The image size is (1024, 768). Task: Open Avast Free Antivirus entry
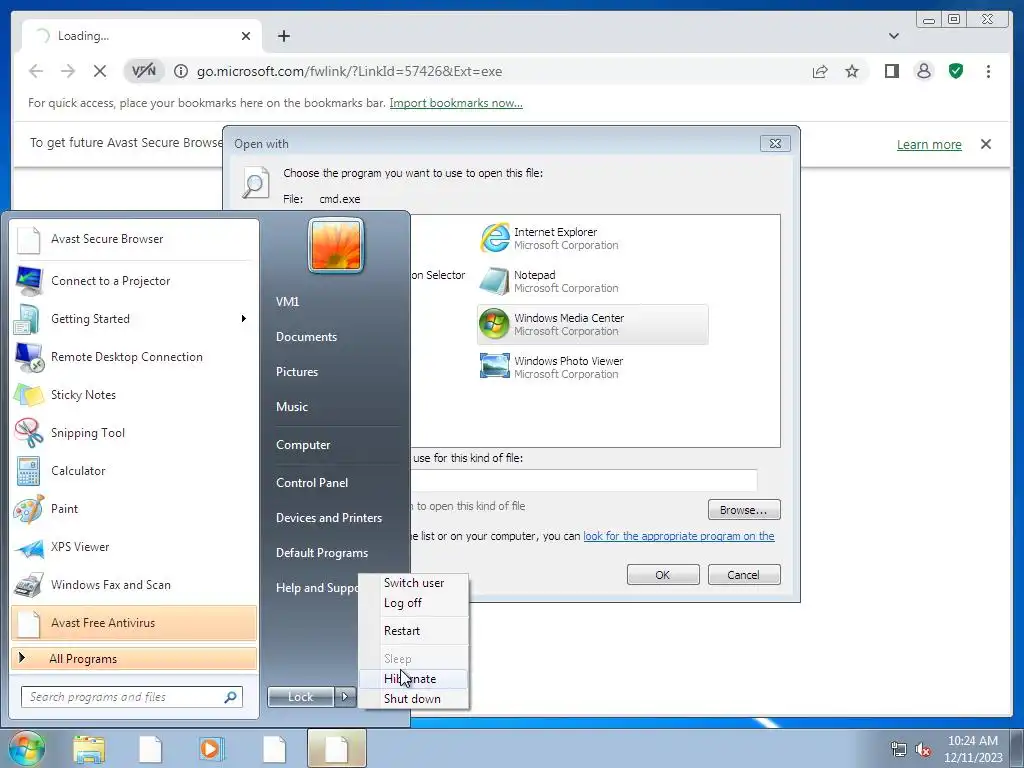134,622
